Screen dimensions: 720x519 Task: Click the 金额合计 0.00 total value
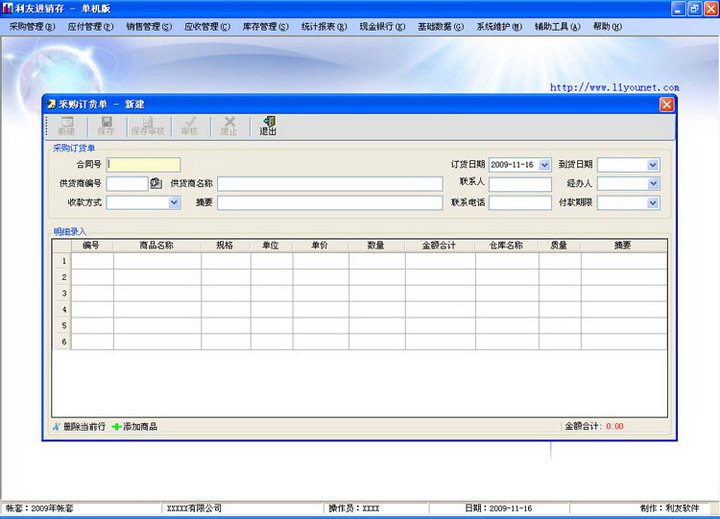point(615,426)
